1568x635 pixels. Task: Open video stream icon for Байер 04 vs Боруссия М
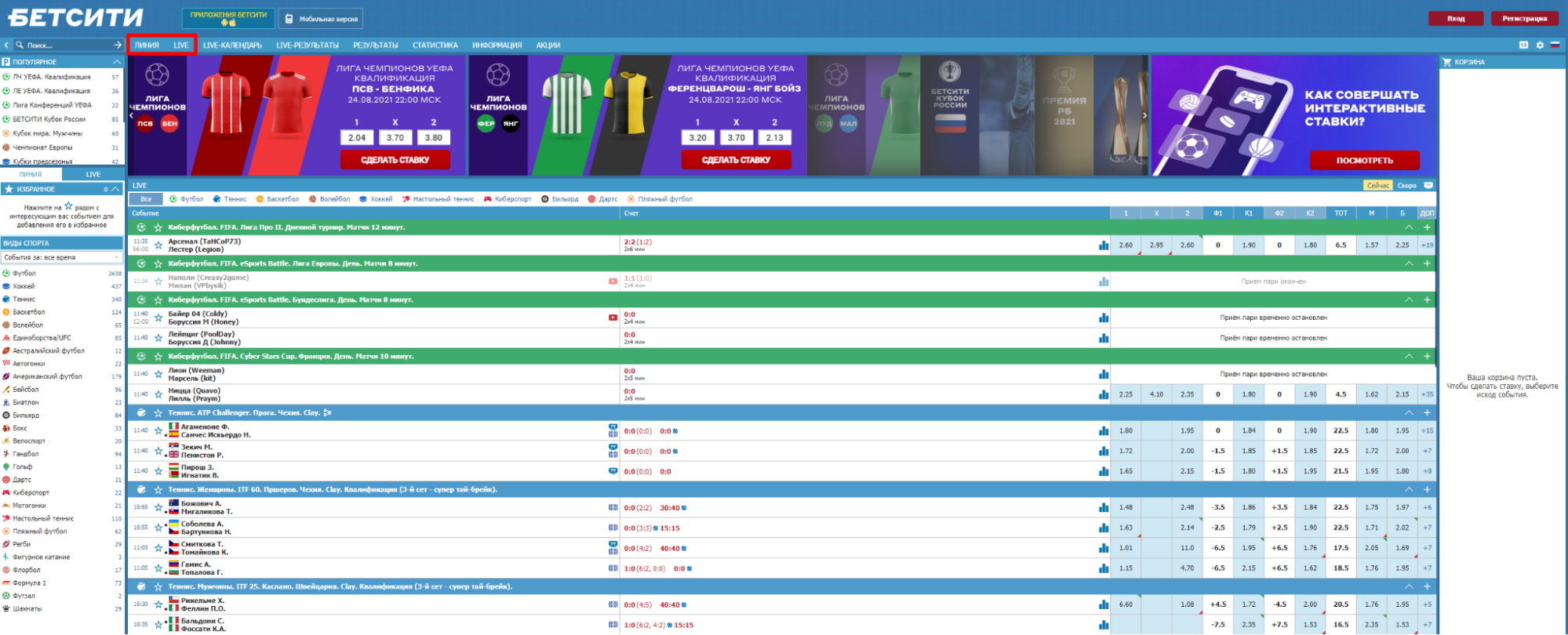(x=613, y=317)
